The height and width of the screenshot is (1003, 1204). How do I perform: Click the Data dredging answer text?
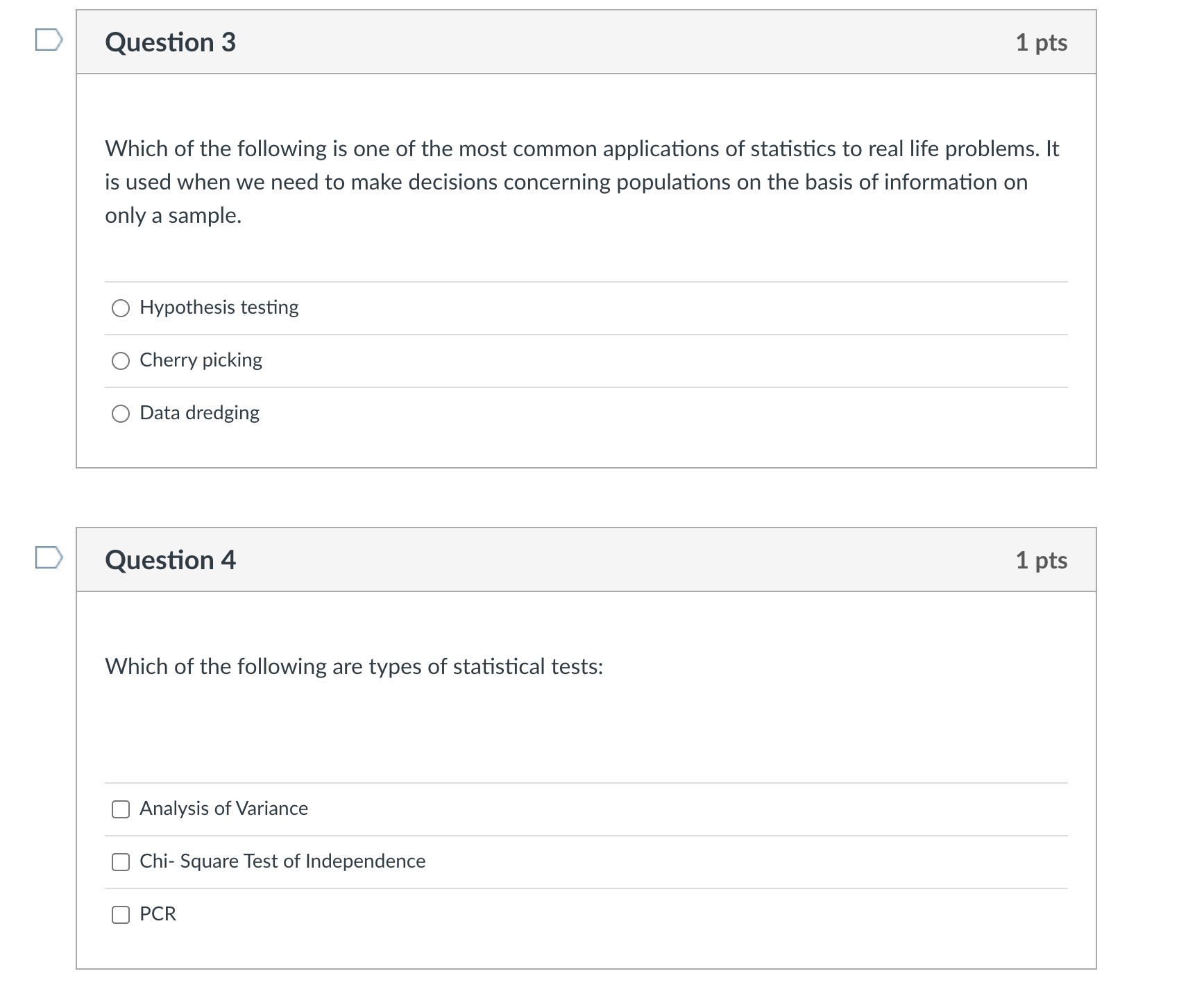199,413
